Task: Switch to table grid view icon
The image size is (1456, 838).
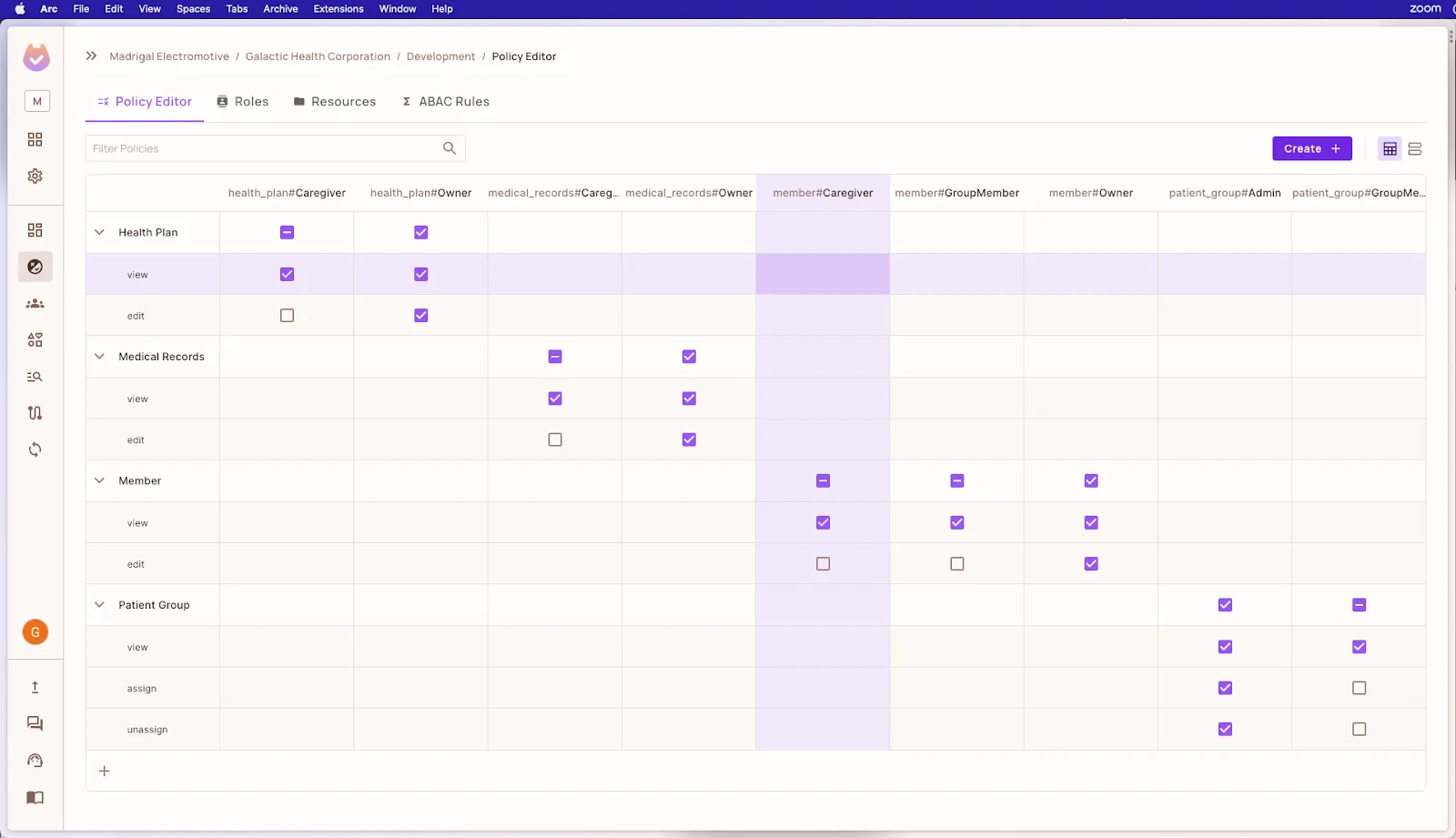Action: click(1390, 149)
